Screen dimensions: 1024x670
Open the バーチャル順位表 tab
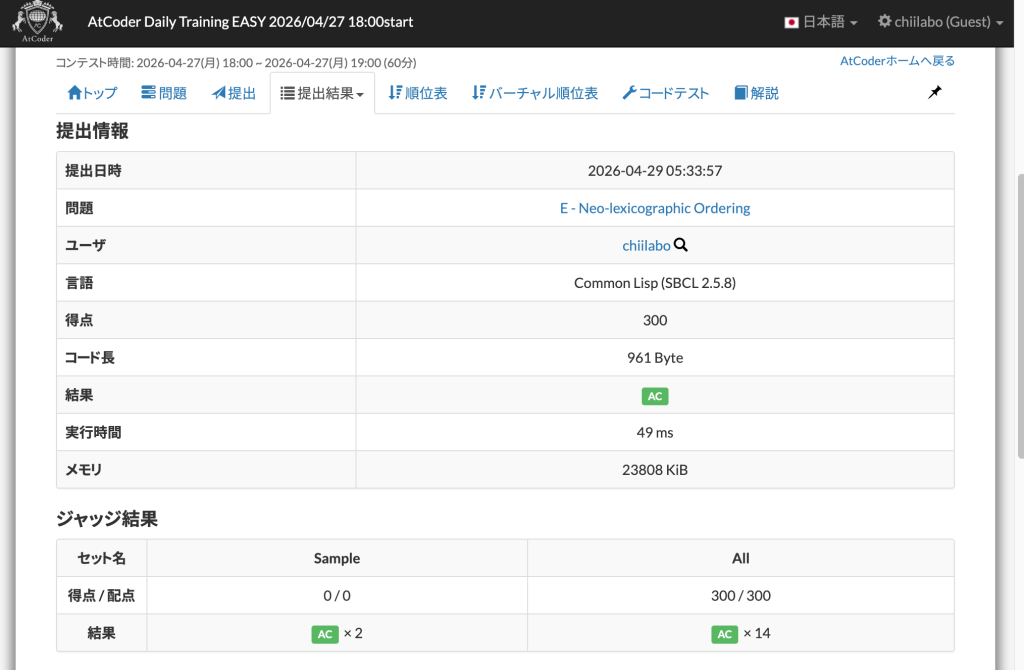pyautogui.click(x=535, y=93)
